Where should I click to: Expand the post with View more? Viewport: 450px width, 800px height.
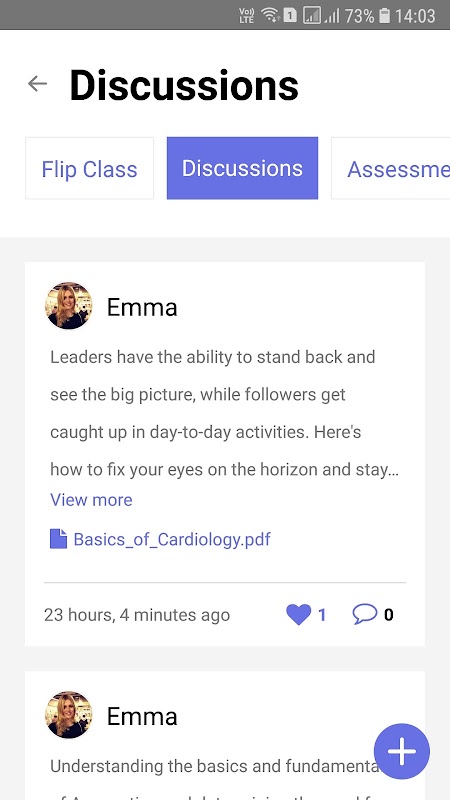point(91,499)
